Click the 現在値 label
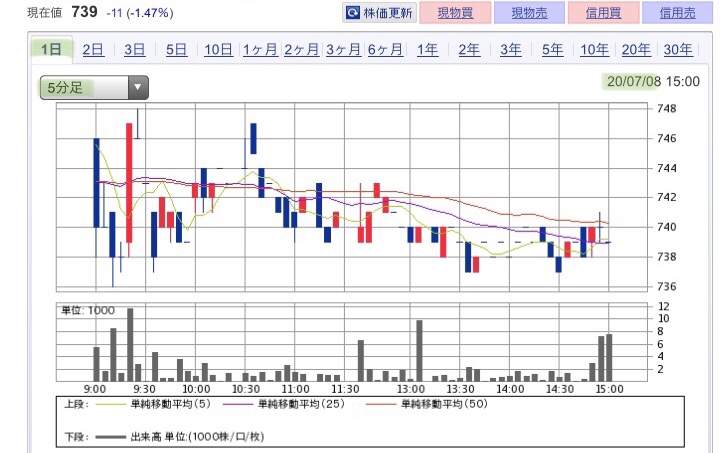Image resolution: width=723 pixels, height=453 pixels. point(44,12)
